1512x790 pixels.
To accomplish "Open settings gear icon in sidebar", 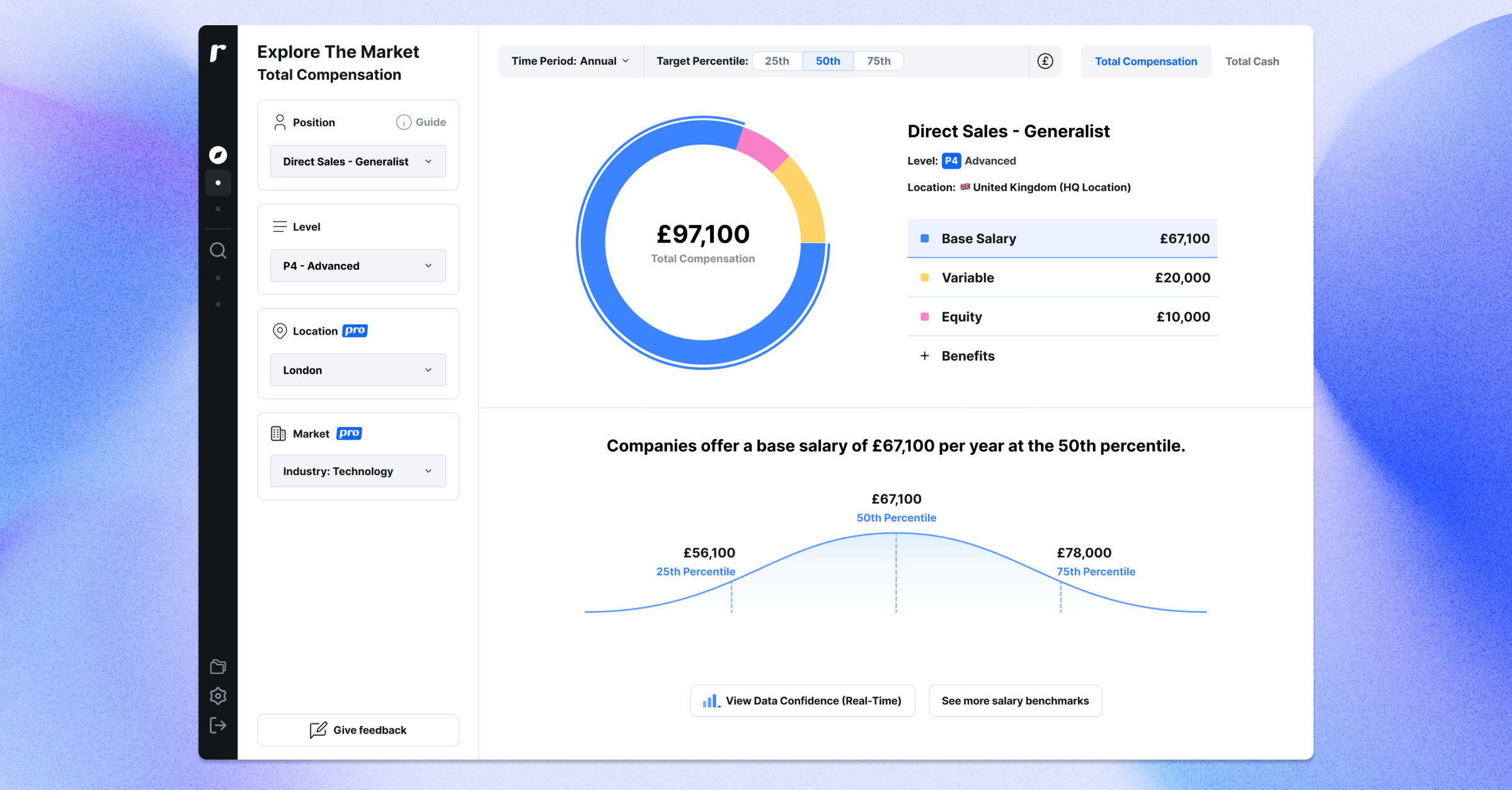I will tap(218, 696).
